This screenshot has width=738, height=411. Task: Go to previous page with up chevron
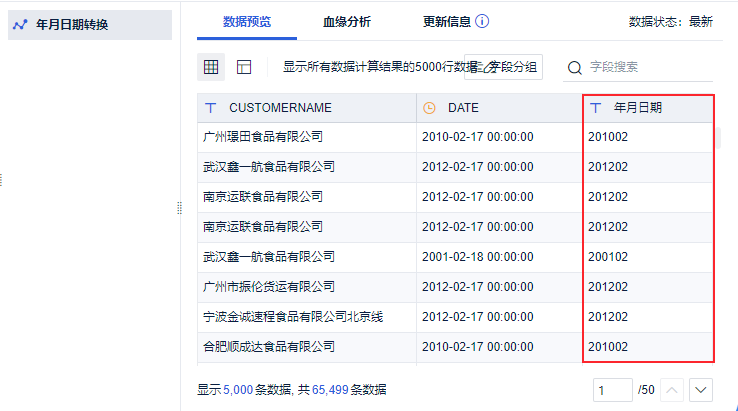coord(672,390)
